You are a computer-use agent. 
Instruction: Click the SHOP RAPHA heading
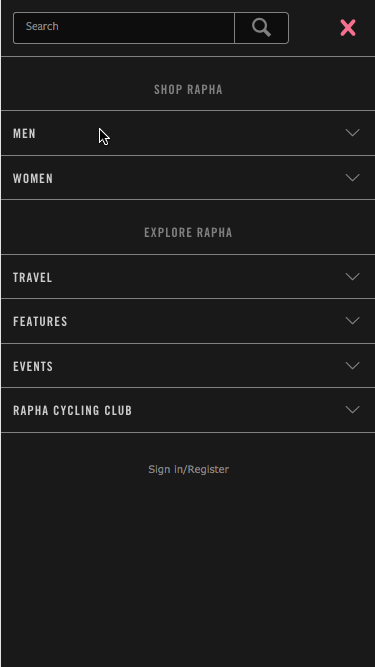tap(188, 89)
